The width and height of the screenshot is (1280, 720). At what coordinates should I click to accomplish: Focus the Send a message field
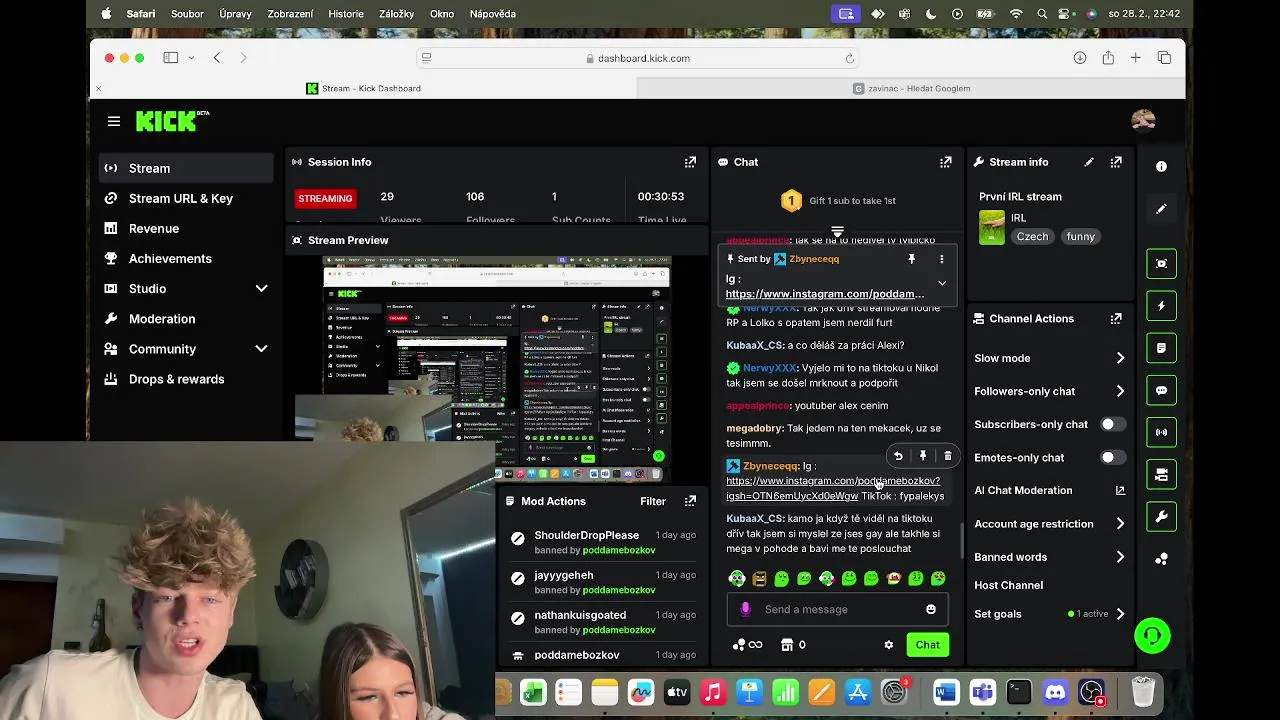837,609
